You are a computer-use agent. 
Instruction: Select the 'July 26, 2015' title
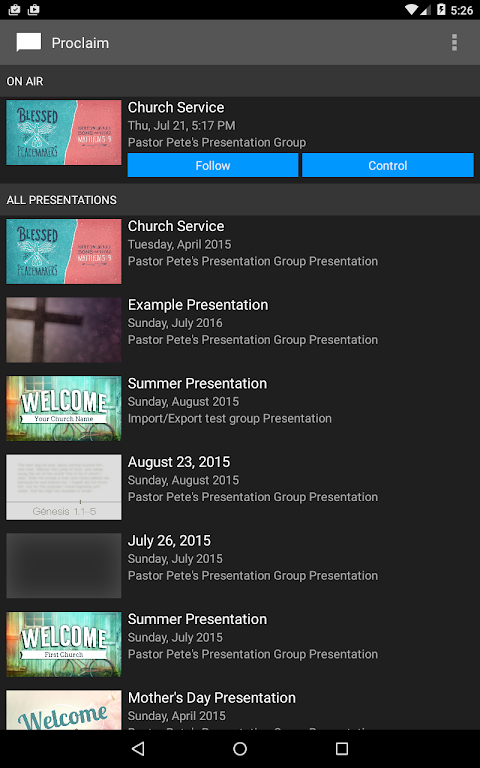(x=169, y=541)
